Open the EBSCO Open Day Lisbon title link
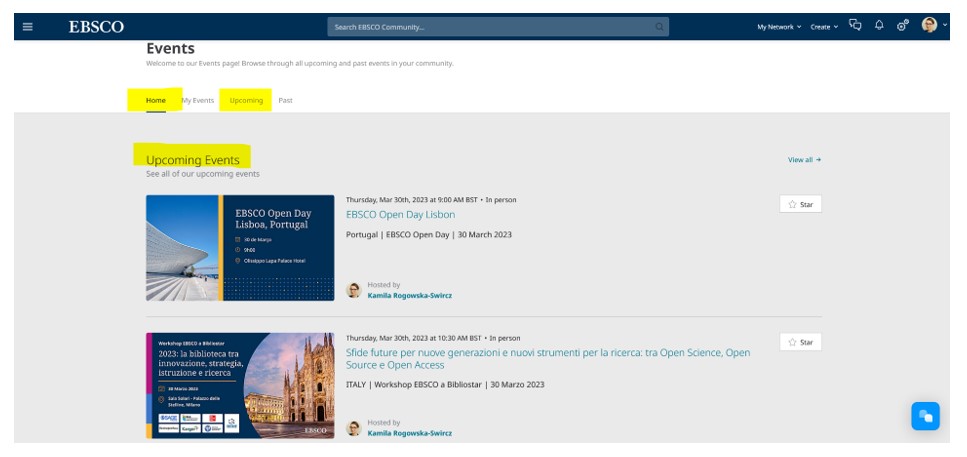The height and width of the screenshot is (457, 967). coord(400,214)
